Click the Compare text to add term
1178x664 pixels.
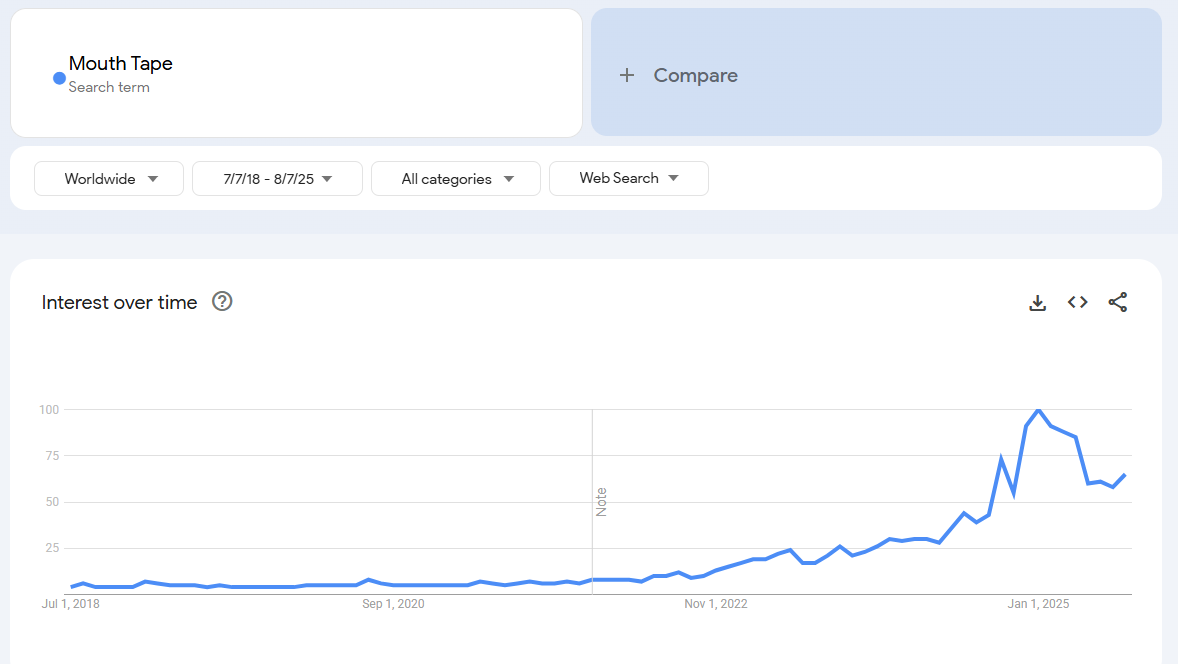pos(695,75)
